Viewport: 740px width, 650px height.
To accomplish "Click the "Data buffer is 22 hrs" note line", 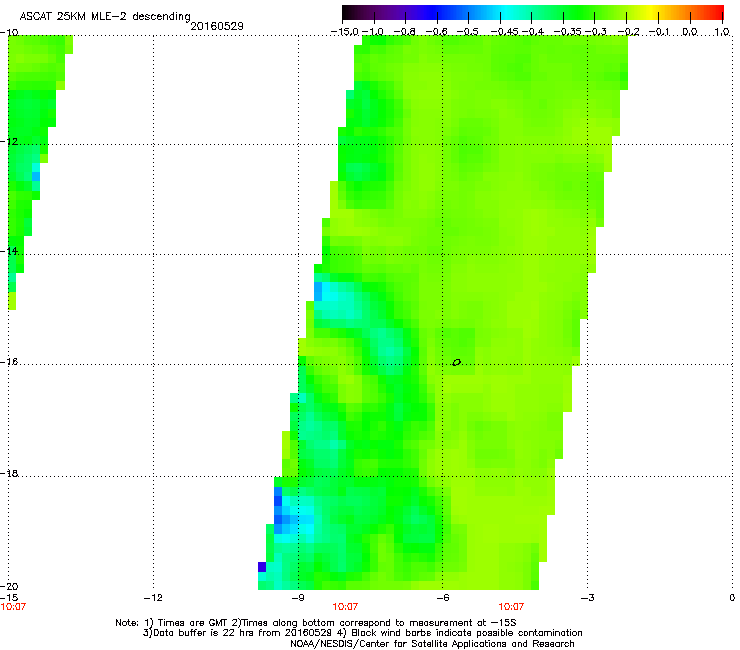I will tap(362, 633).
